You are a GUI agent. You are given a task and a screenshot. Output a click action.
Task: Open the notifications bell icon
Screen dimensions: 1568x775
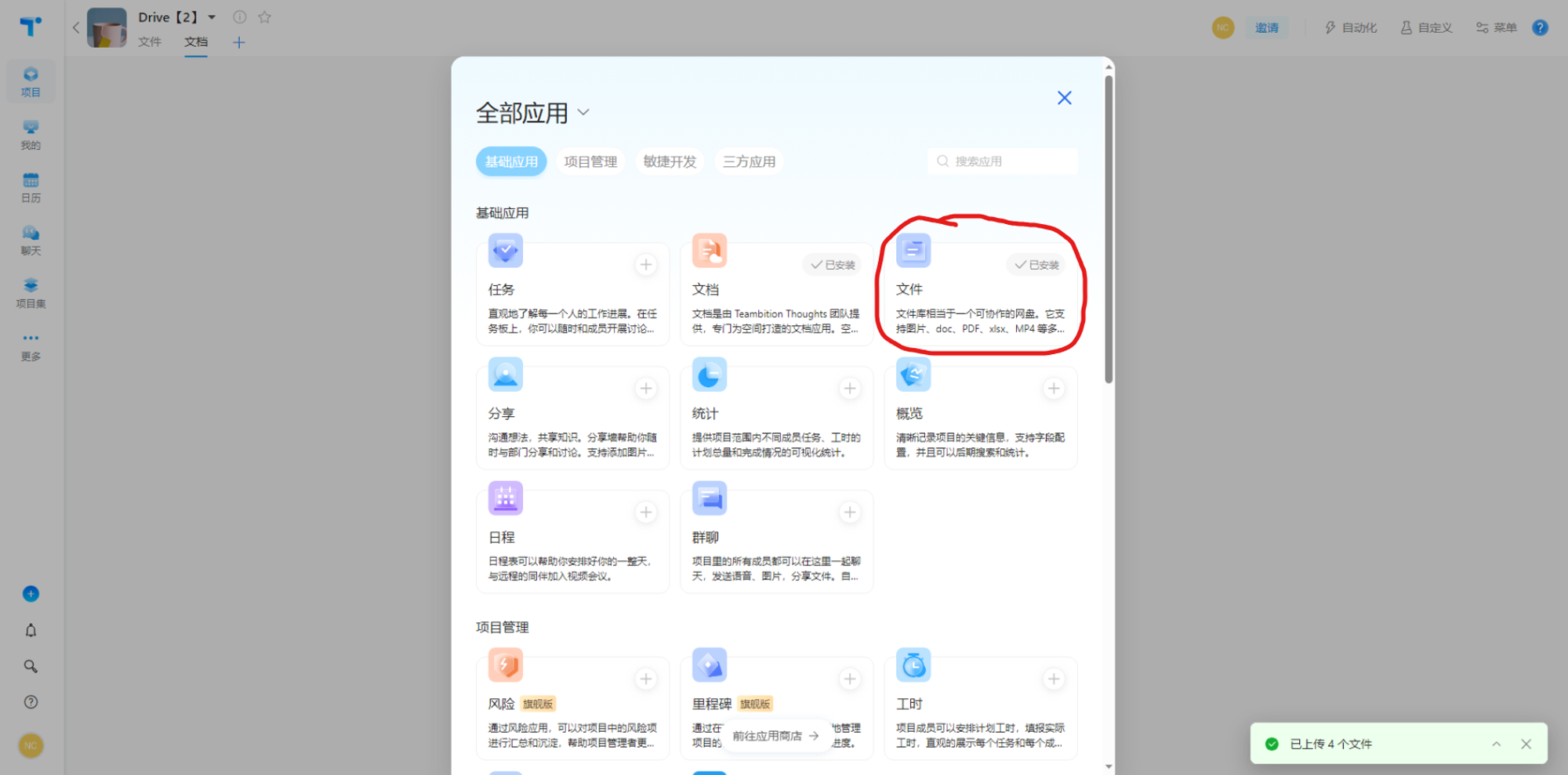click(31, 630)
